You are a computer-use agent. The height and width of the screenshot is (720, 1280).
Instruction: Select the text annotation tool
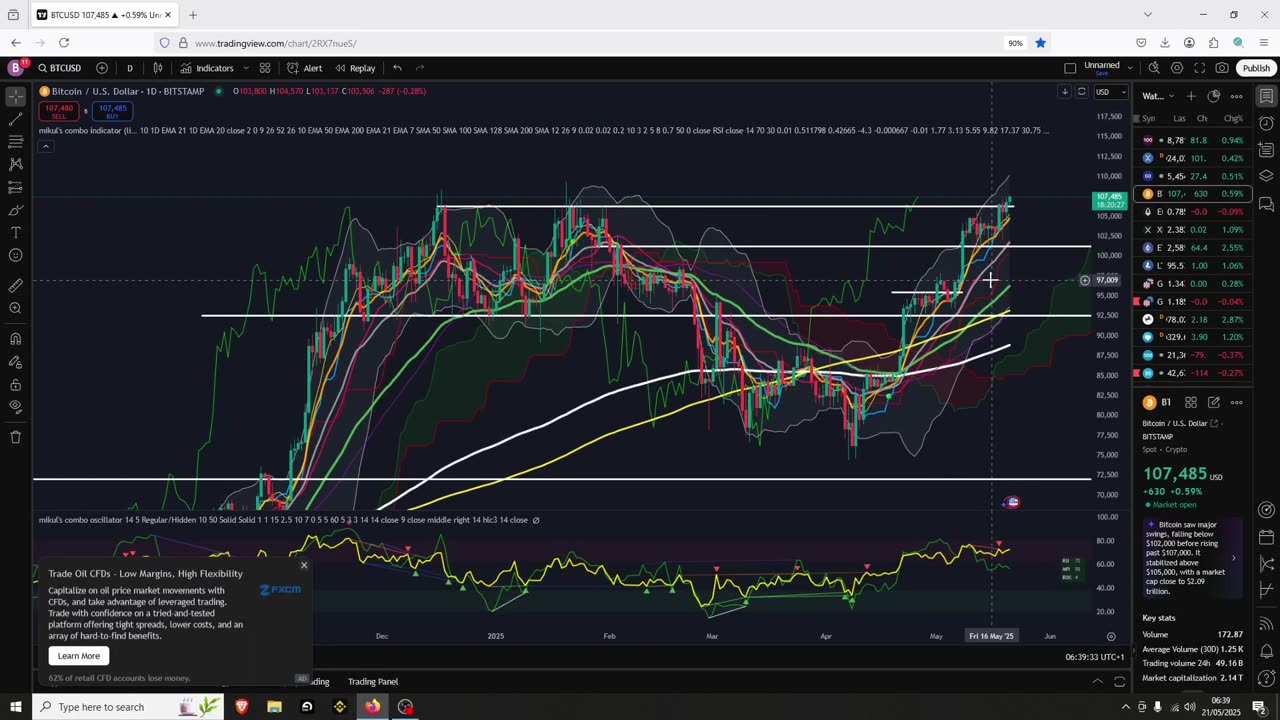point(15,232)
